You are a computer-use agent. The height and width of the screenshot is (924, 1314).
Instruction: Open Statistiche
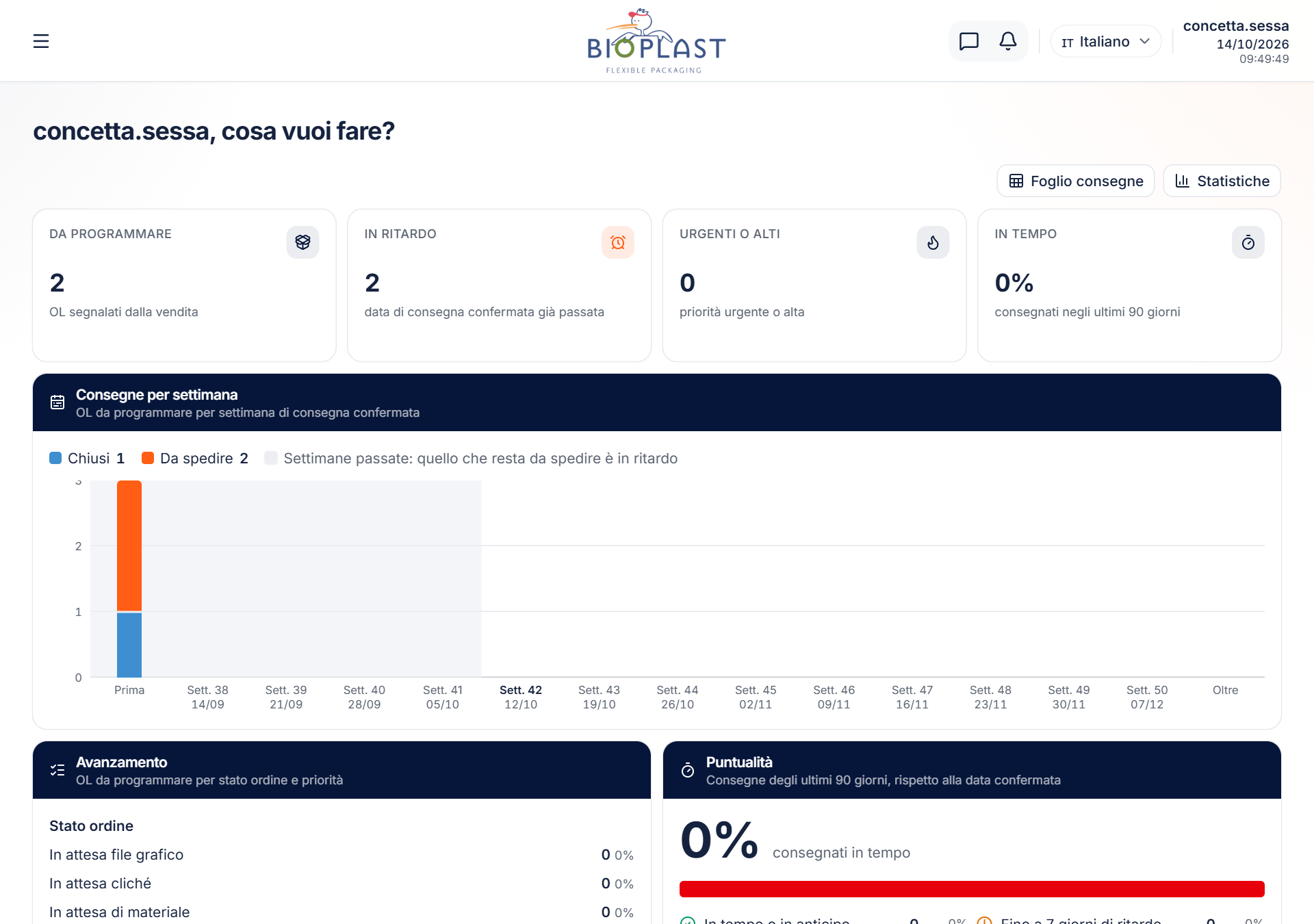click(1222, 181)
